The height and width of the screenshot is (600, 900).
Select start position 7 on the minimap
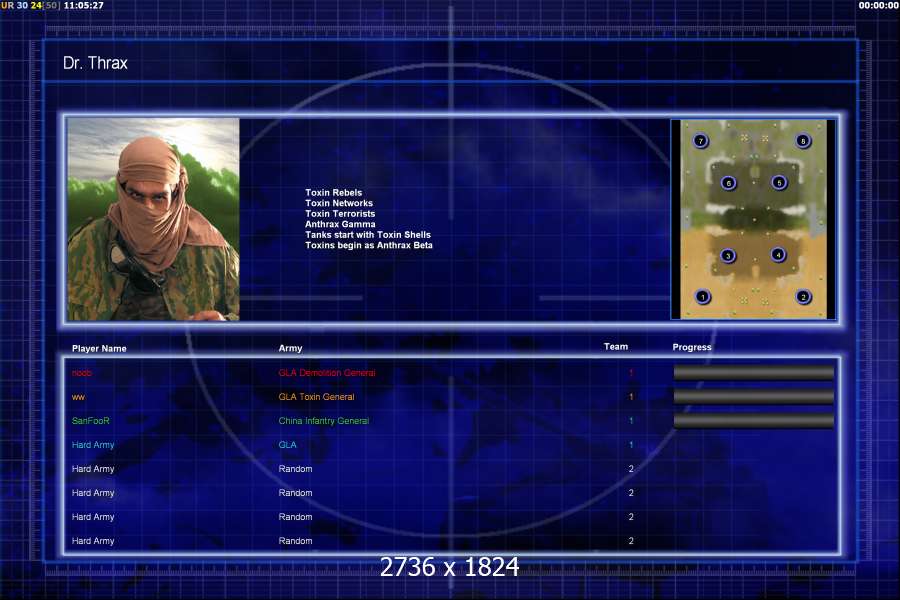pyautogui.click(x=701, y=141)
